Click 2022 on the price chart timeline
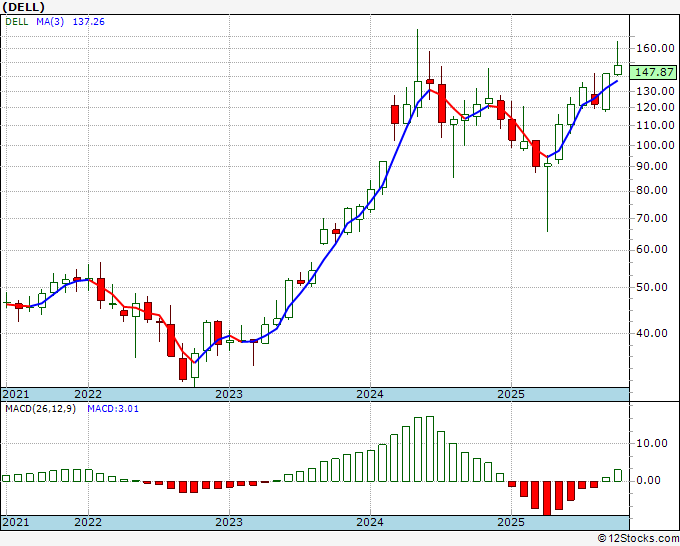Image resolution: width=680 pixels, height=546 pixels. tap(88, 394)
